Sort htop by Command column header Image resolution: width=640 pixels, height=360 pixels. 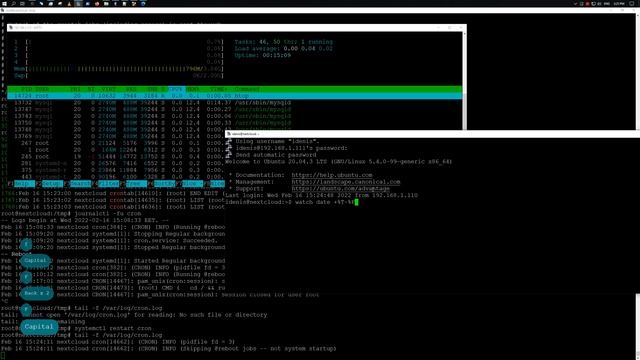point(247,89)
